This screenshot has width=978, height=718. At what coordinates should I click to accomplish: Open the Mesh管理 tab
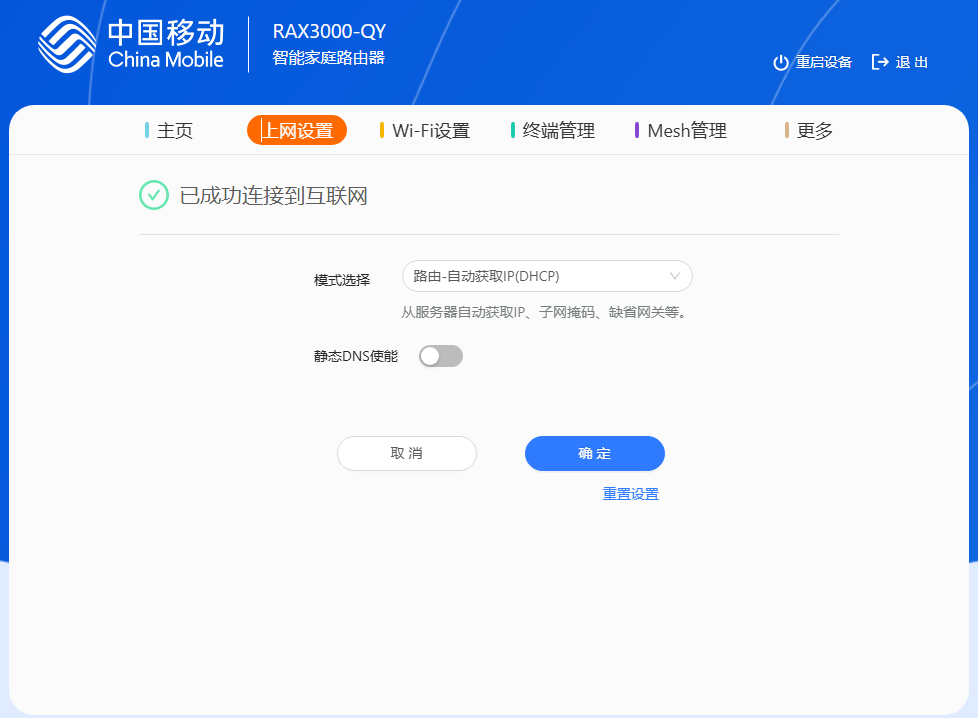tap(686, 131)
